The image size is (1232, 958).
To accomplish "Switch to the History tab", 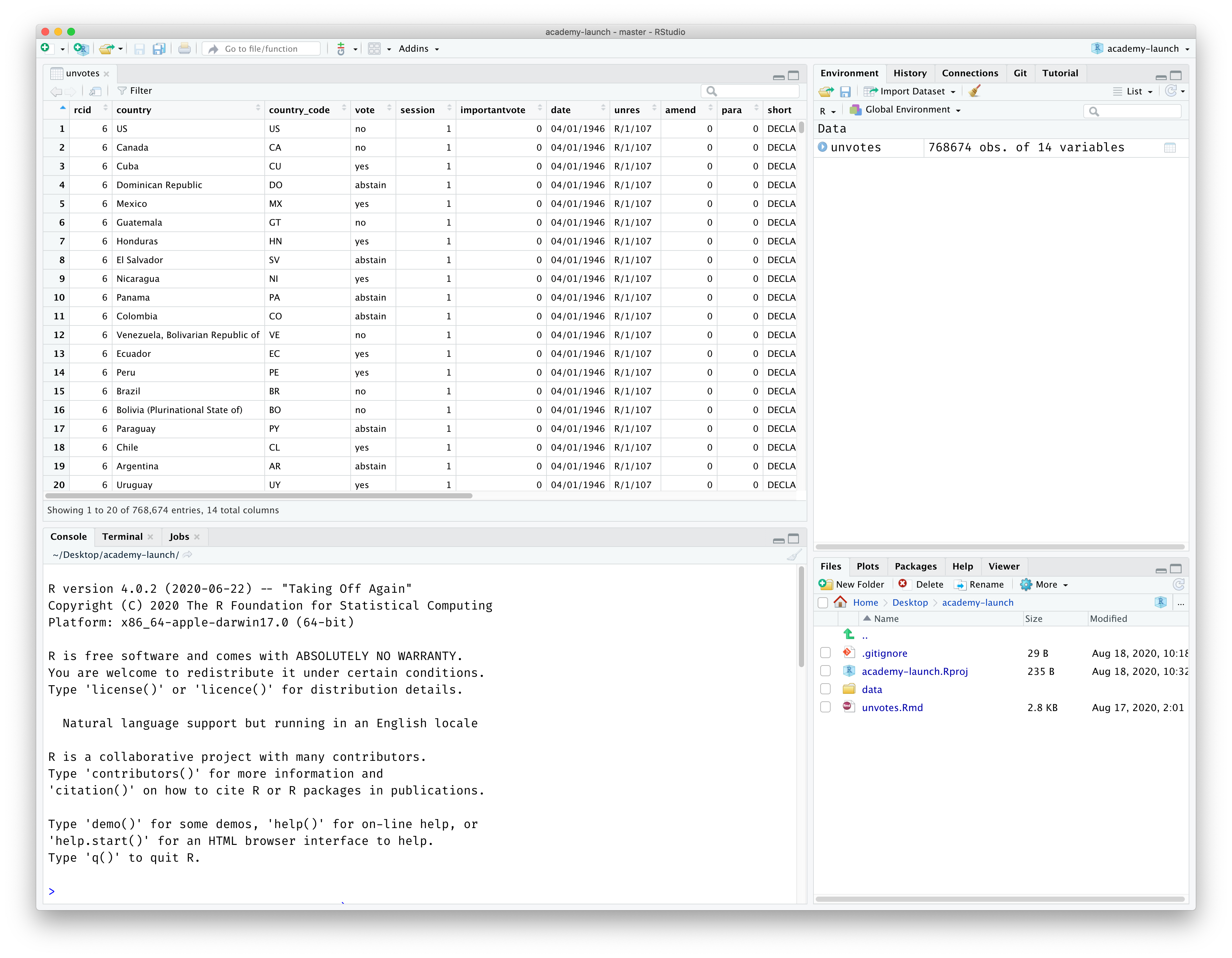I will click(x=909, y=73).
